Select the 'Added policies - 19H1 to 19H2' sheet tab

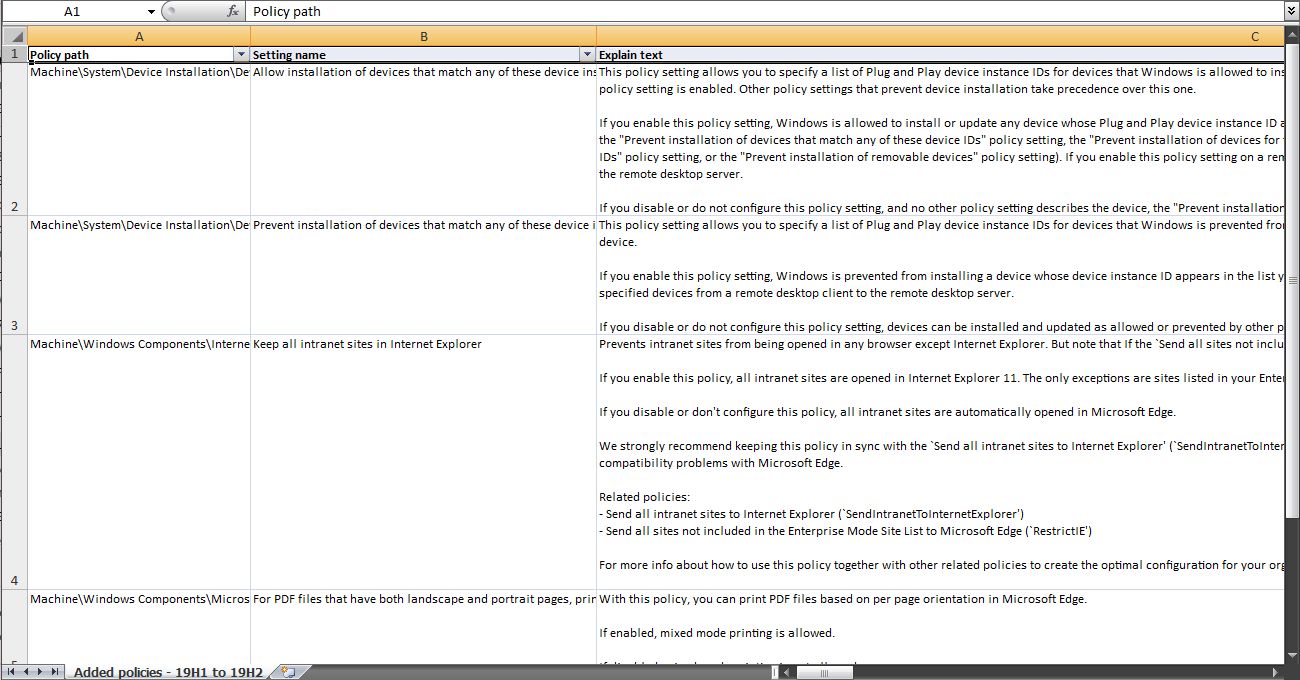pyautogui.click(x=168, y=672)
